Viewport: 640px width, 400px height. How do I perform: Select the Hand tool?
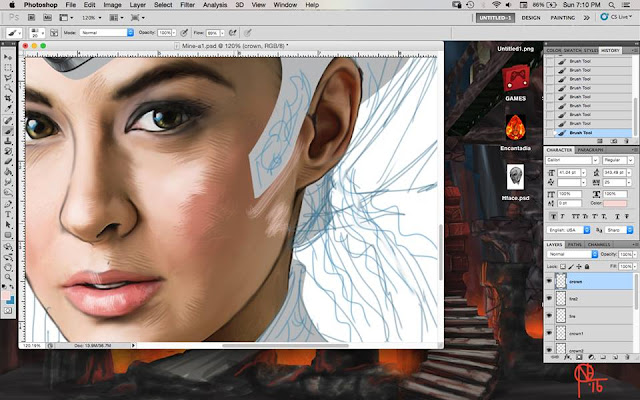(8, 267)
